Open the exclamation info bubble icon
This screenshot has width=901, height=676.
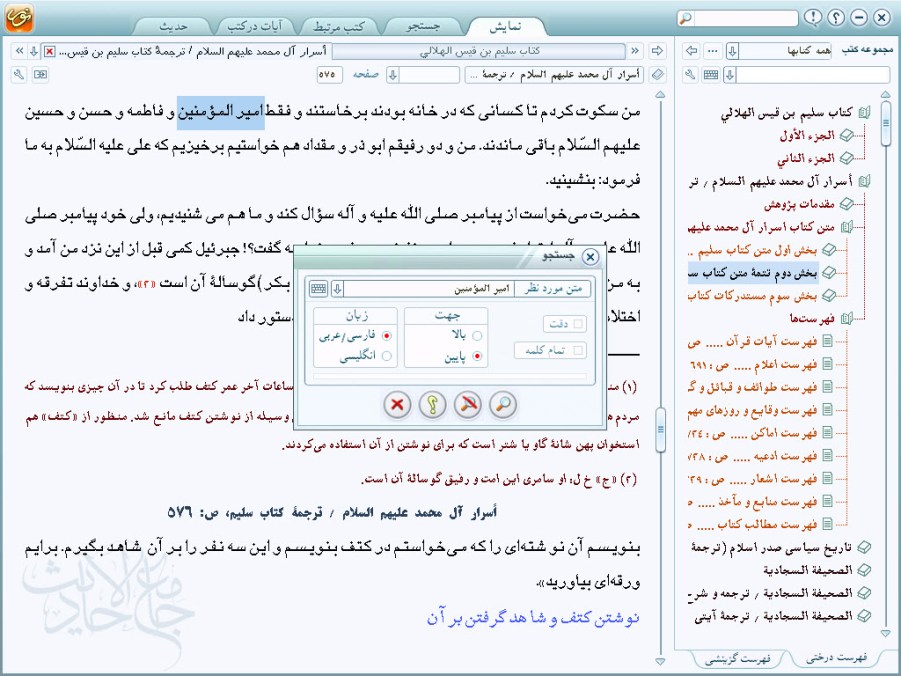(x=813, y=17)
